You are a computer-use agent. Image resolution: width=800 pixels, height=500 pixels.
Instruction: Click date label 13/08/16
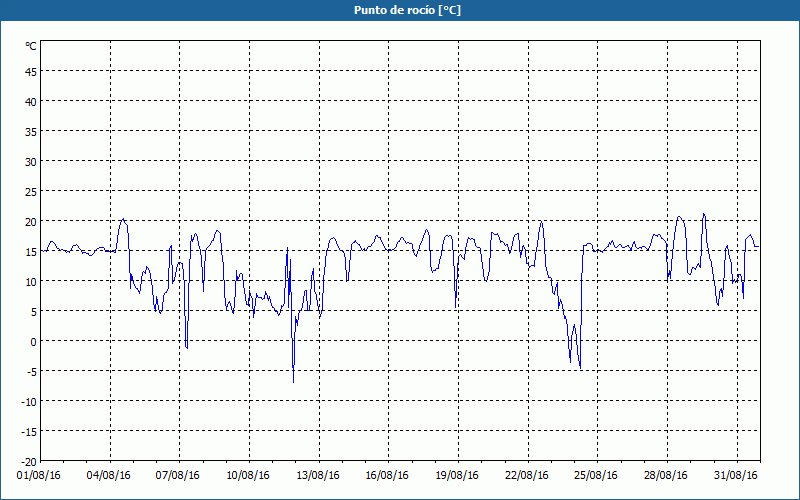point(318,476)
